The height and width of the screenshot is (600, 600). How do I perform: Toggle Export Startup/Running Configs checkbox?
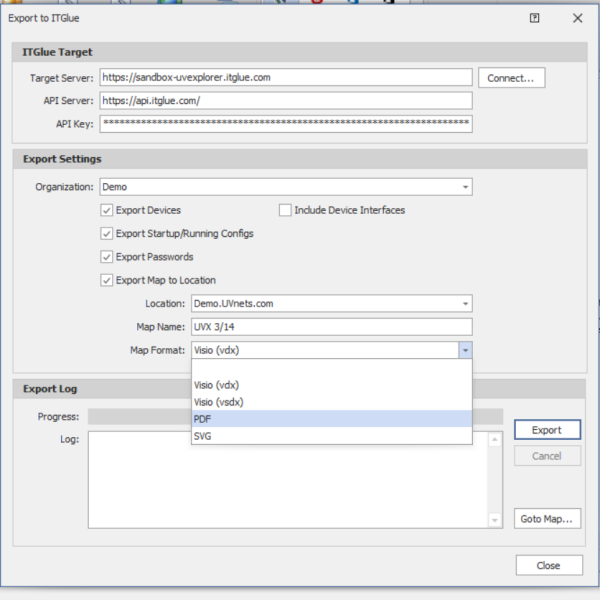click(107, 233)
